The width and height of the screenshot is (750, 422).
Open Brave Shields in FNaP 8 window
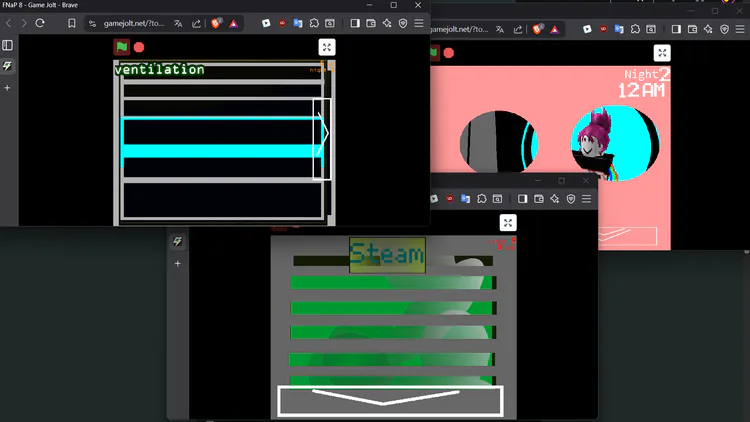pos(216,23)
